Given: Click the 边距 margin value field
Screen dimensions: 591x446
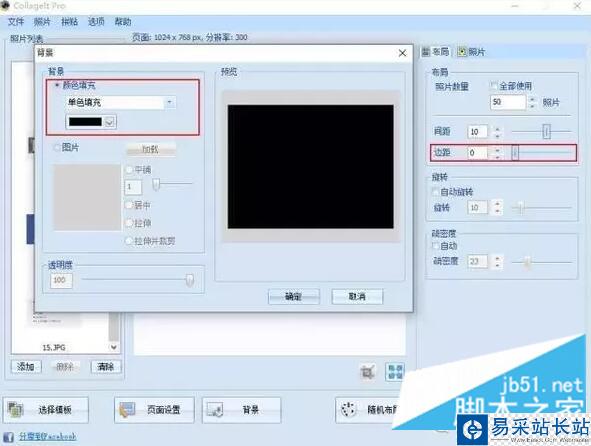Looking at the screenshot, I should point(477,153).
